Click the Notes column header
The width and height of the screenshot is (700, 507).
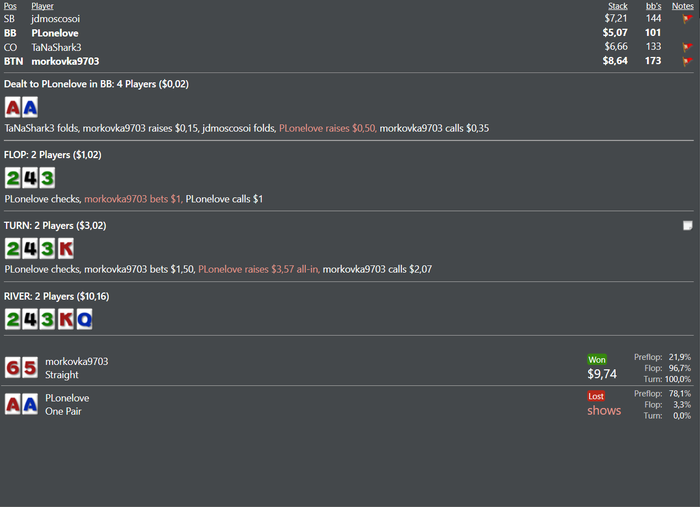(683, 6)
